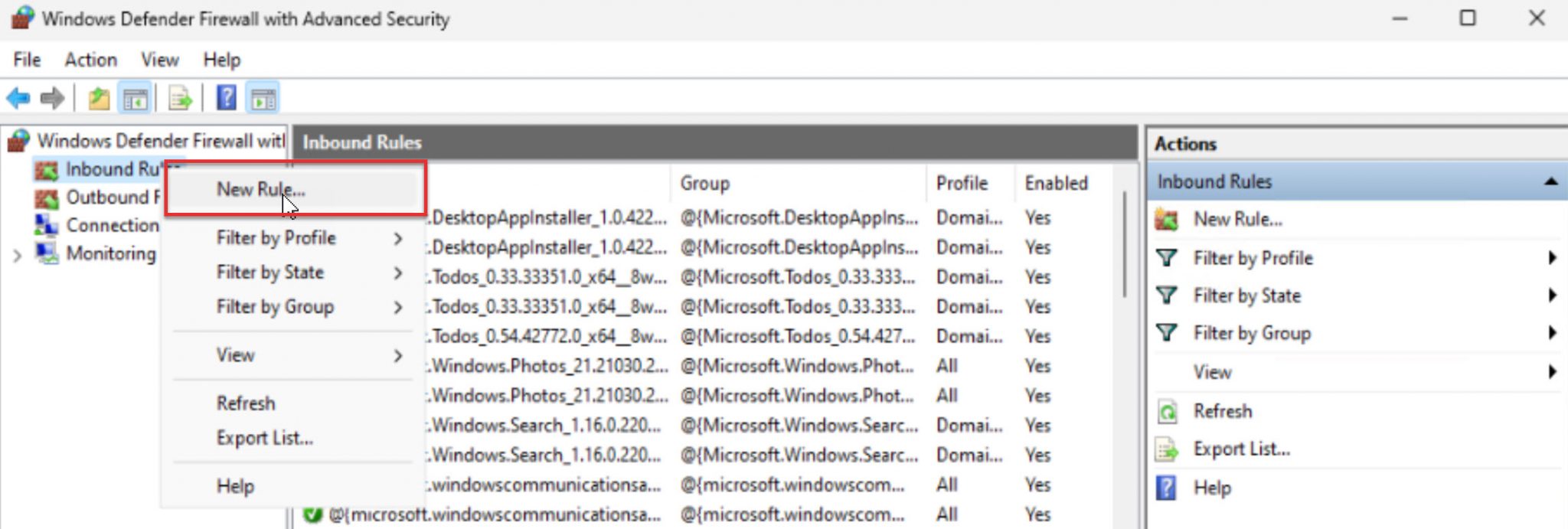Open View submenu arrow in context menu
Image resolution: width=1568 pixels, height=529 pixels.
tap(398, 355)
